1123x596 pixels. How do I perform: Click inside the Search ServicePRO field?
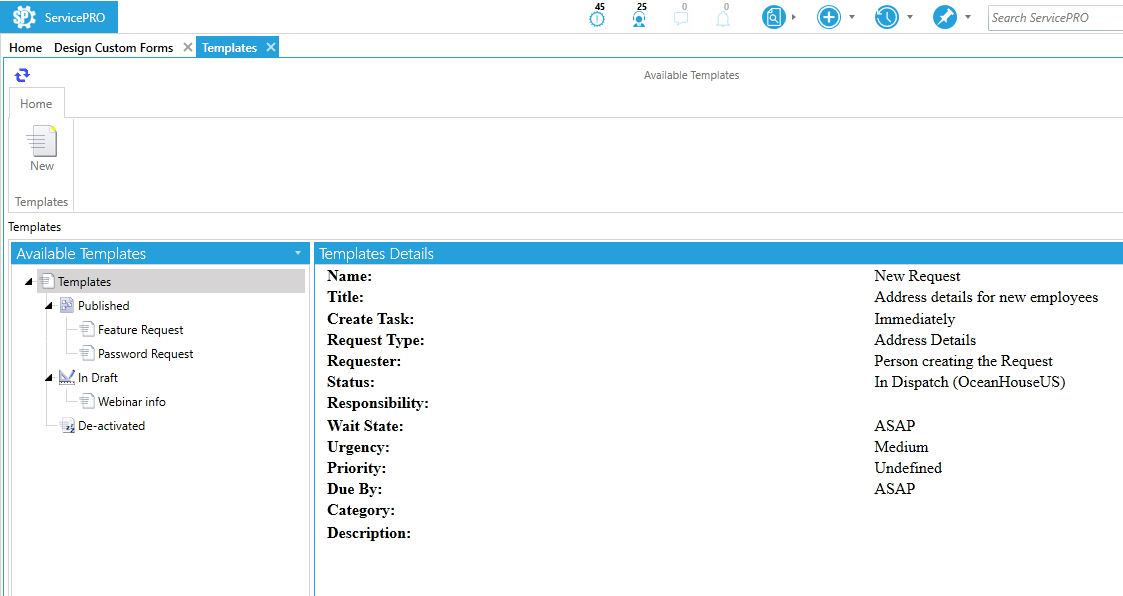pyautogui.click(x=1056, y=18)
